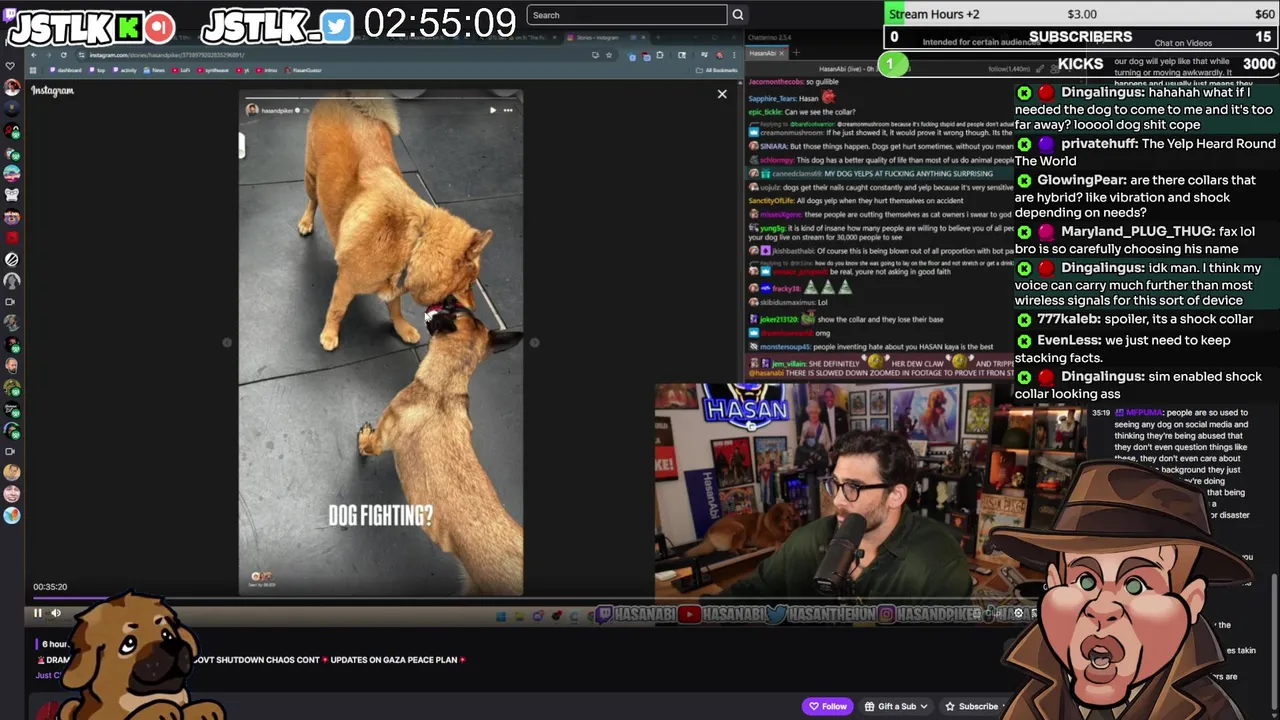1280x720 pixels.
Task: Click the YouTube icon beside HASANABI
Action: (689, 615)
